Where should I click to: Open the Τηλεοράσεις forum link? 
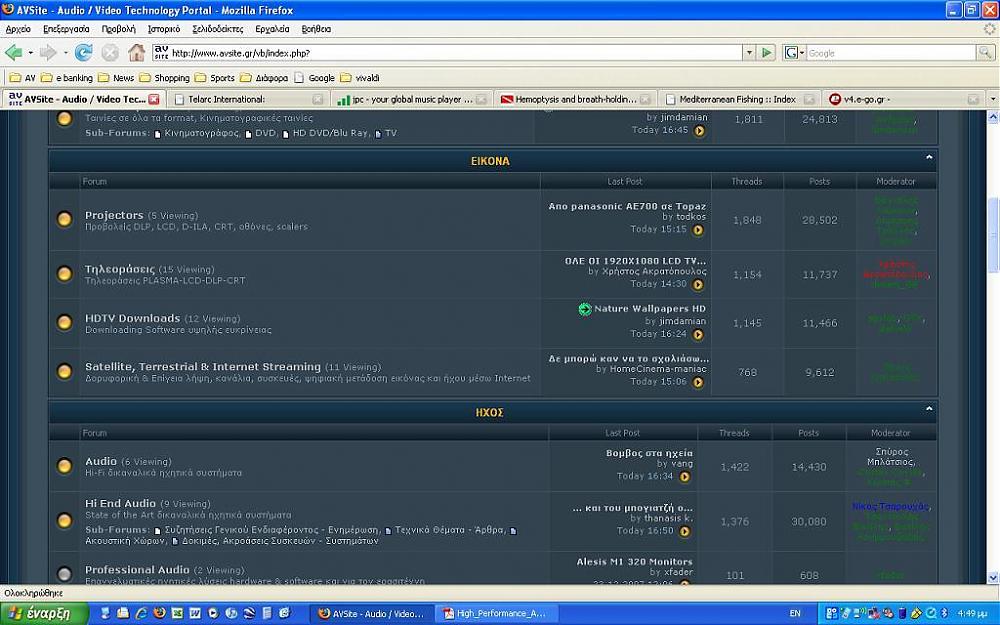(119, 269)
